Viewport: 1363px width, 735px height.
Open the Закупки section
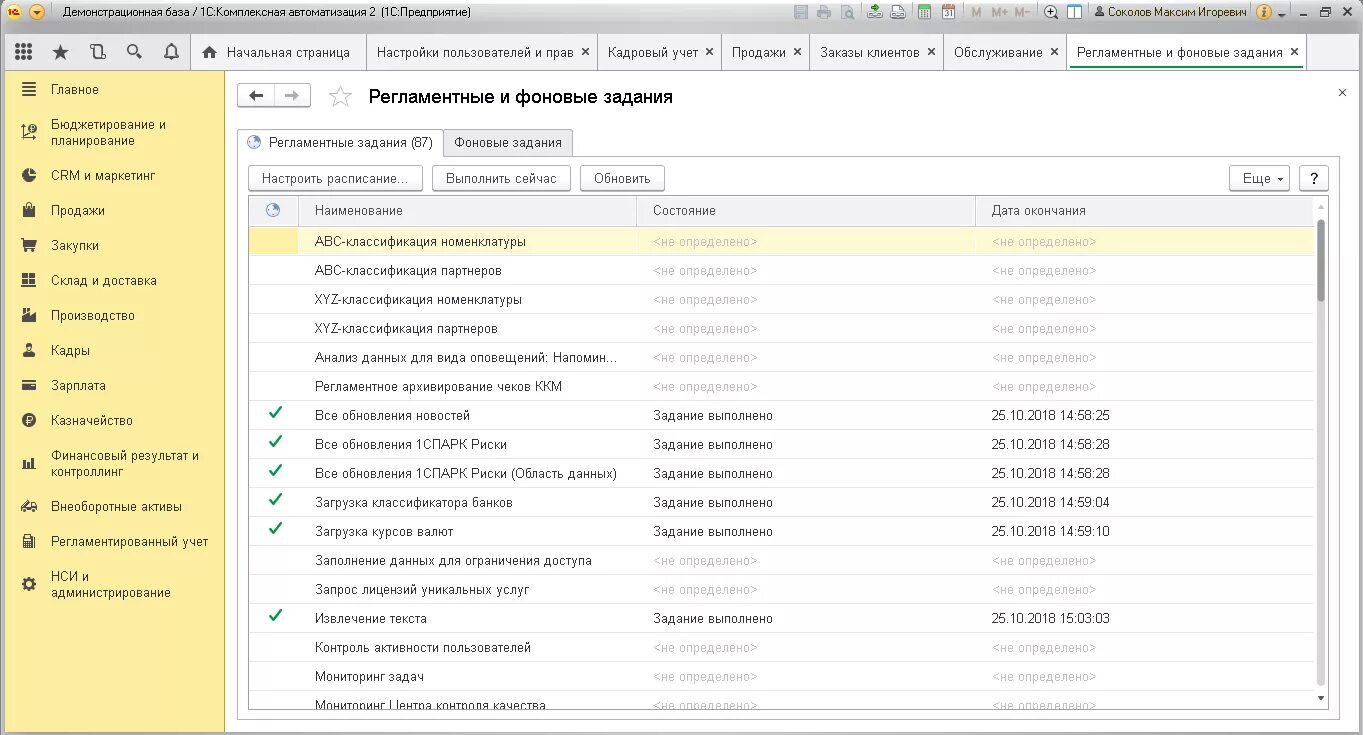pos(75,245)
